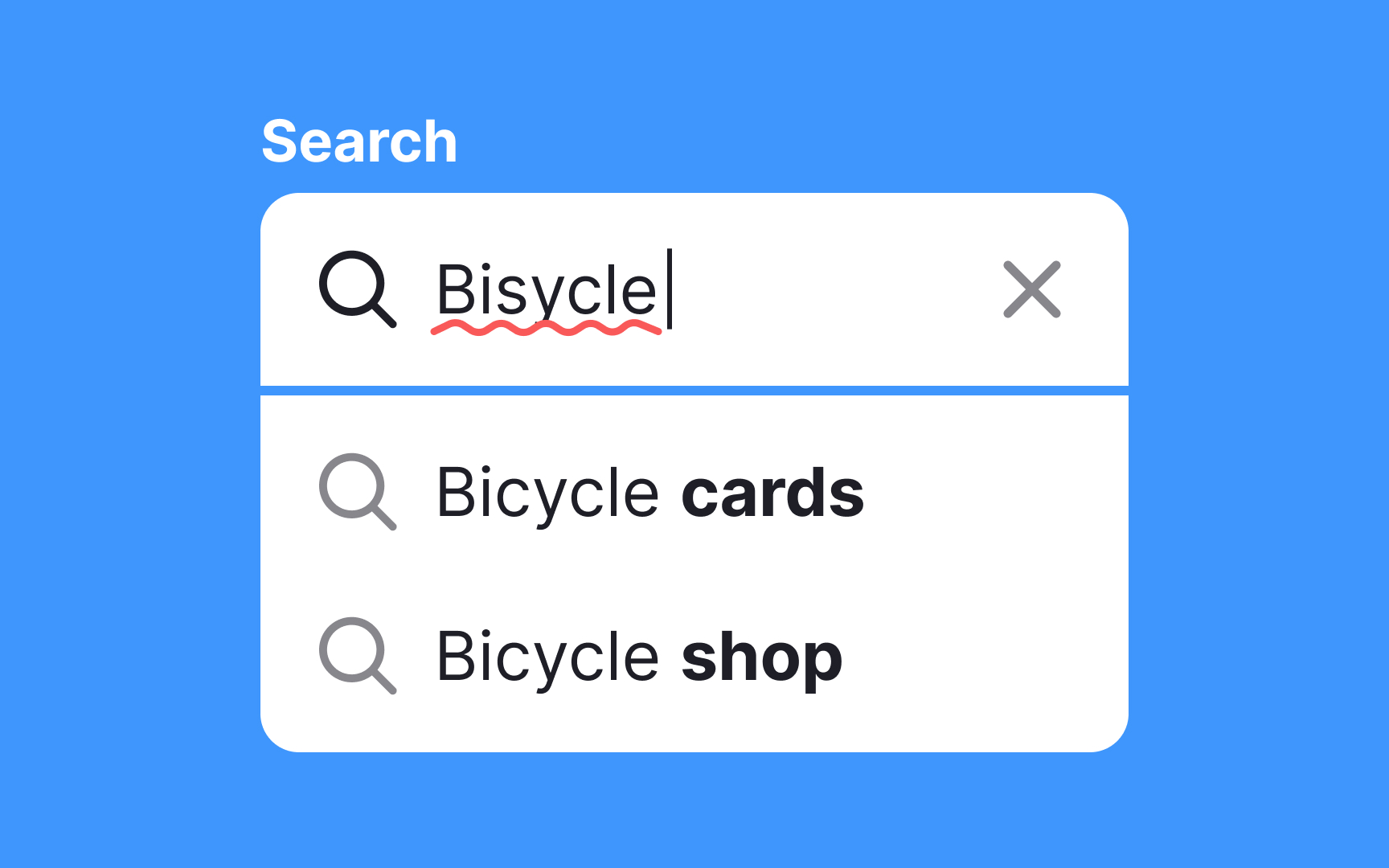The width and height of the screenshot is (1389, 868).
Task: Place cursor at the text caret after "Bisycle"
Action: point(670,289)
